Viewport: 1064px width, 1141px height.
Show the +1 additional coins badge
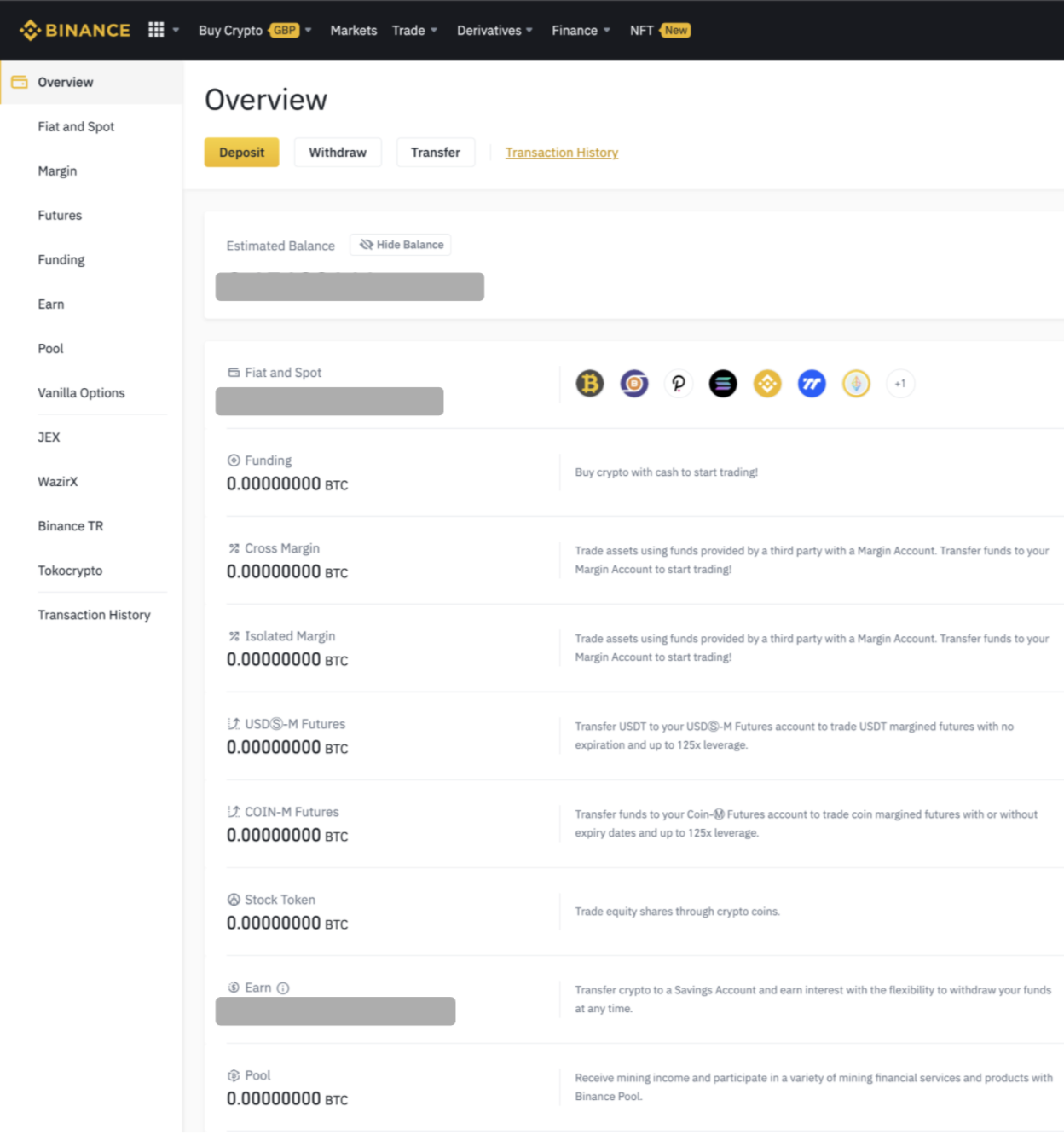tap(900, 384)
